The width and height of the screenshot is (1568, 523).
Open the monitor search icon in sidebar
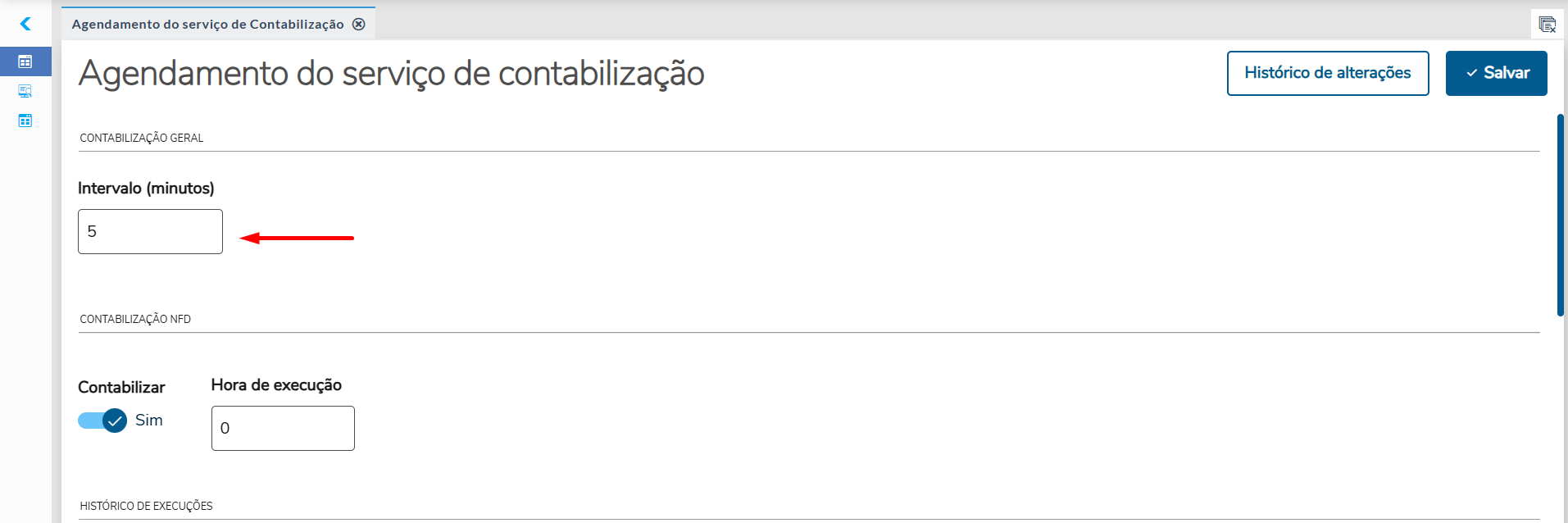[x=25, y=91]
